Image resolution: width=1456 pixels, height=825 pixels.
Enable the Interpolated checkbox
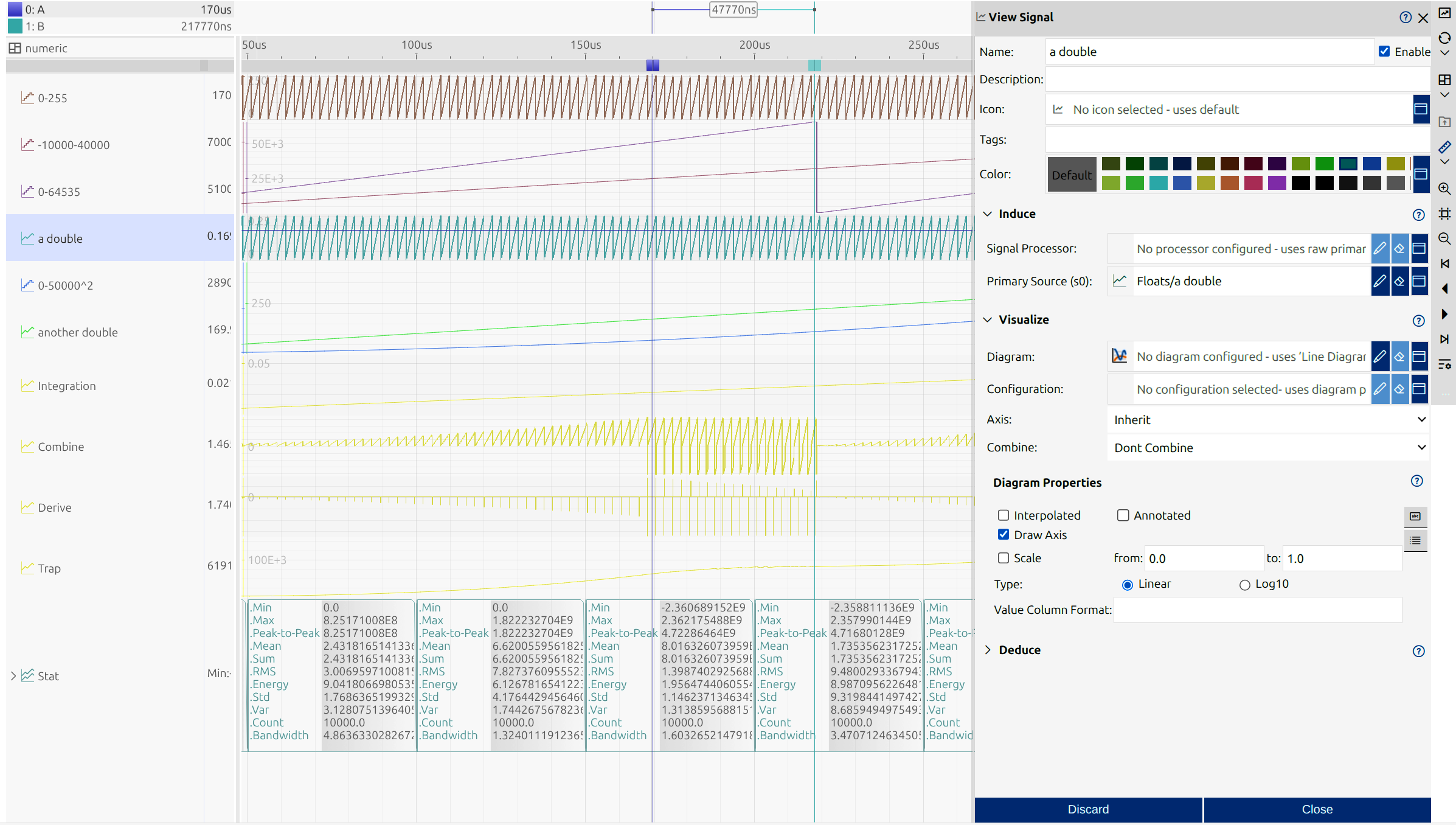tap(1004, 515)
